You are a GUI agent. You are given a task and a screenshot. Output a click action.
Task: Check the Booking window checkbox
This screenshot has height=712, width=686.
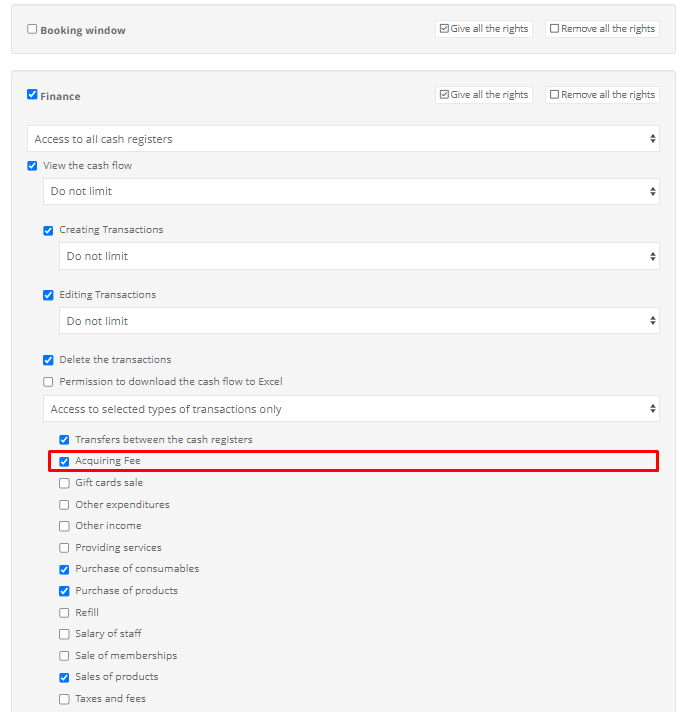[32, 30]
